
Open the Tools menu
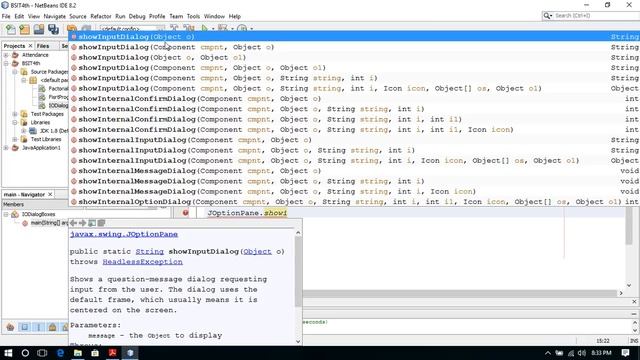[x=193, y=16]
